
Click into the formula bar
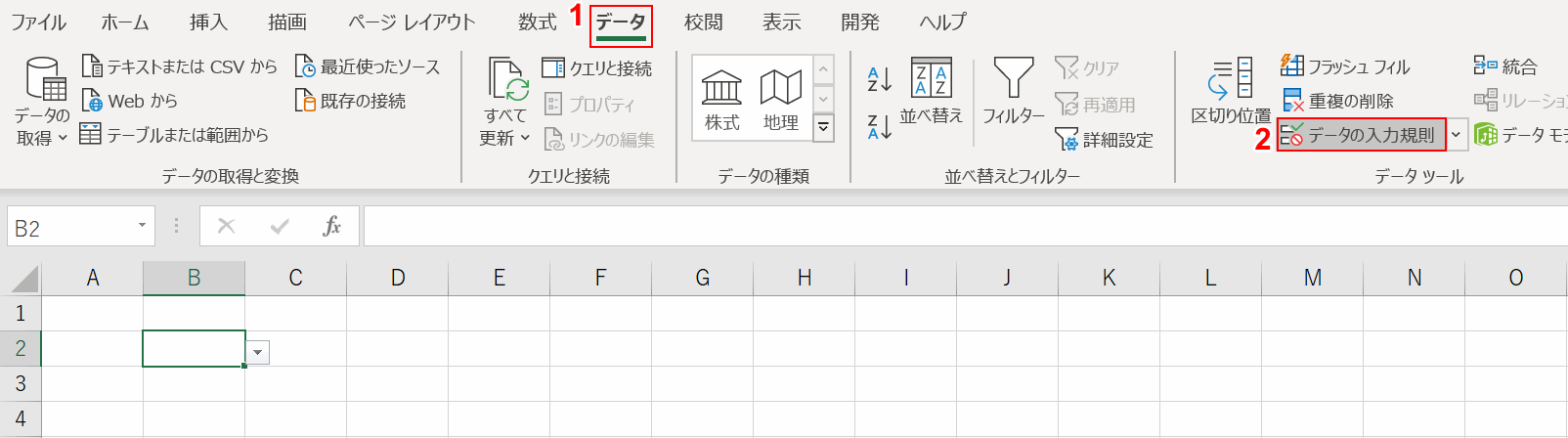966,227
